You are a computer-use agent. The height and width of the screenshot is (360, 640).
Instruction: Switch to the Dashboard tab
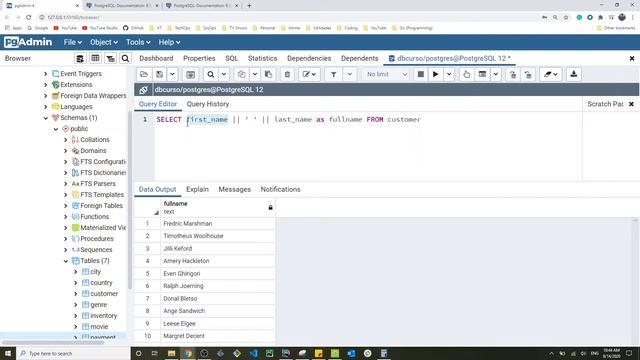pos(156,58)
